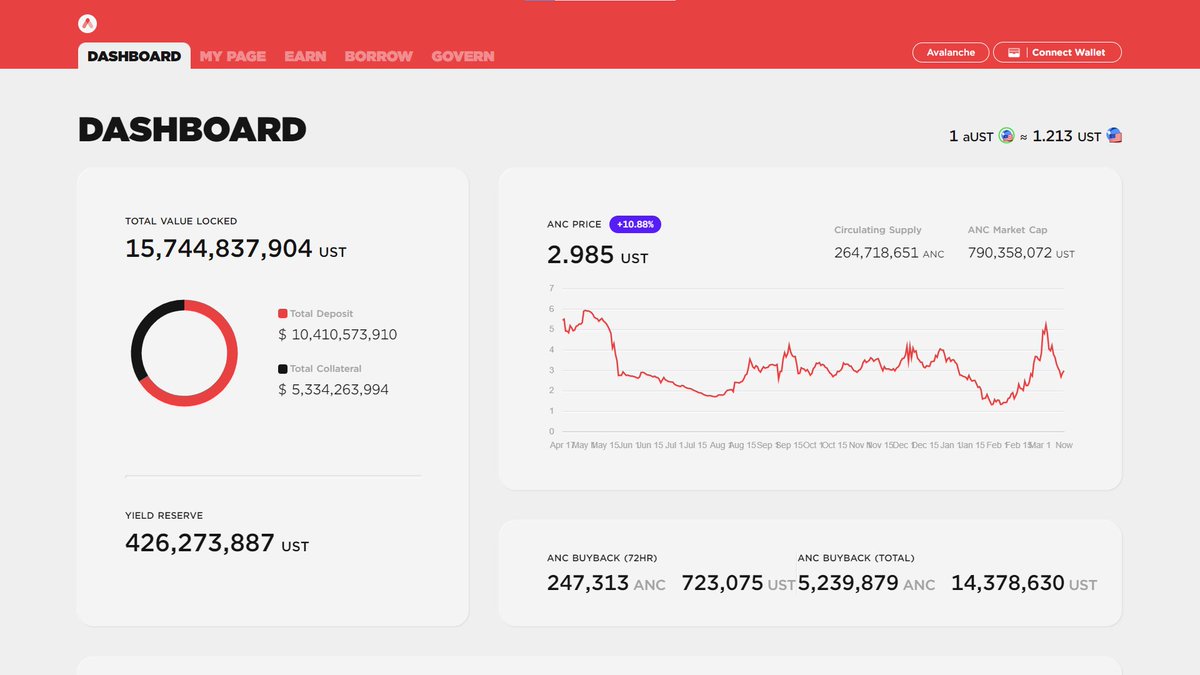1200x675 pixels.
Task: Click the 72HR buyback value 723,075 UST
Action: (738, 583)
